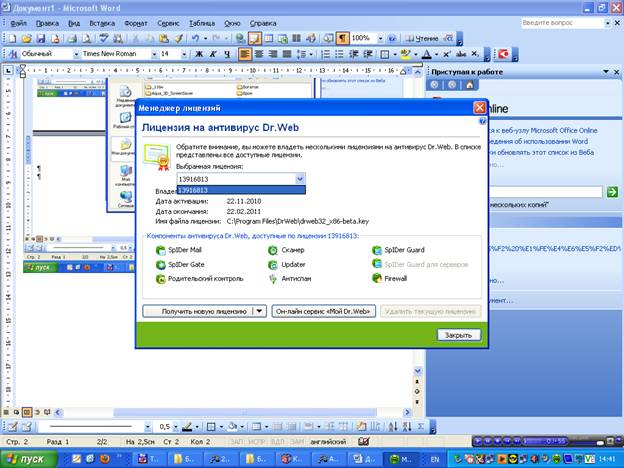The height and width of the screenshot is (468, 624).
Task: Click the font color A icon
Action: point(426,54)
